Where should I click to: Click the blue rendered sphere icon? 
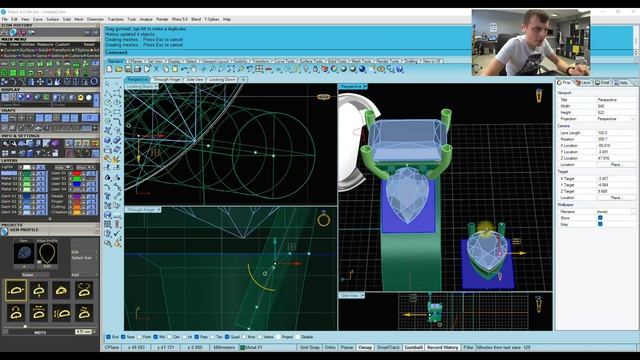click(362, 69)
